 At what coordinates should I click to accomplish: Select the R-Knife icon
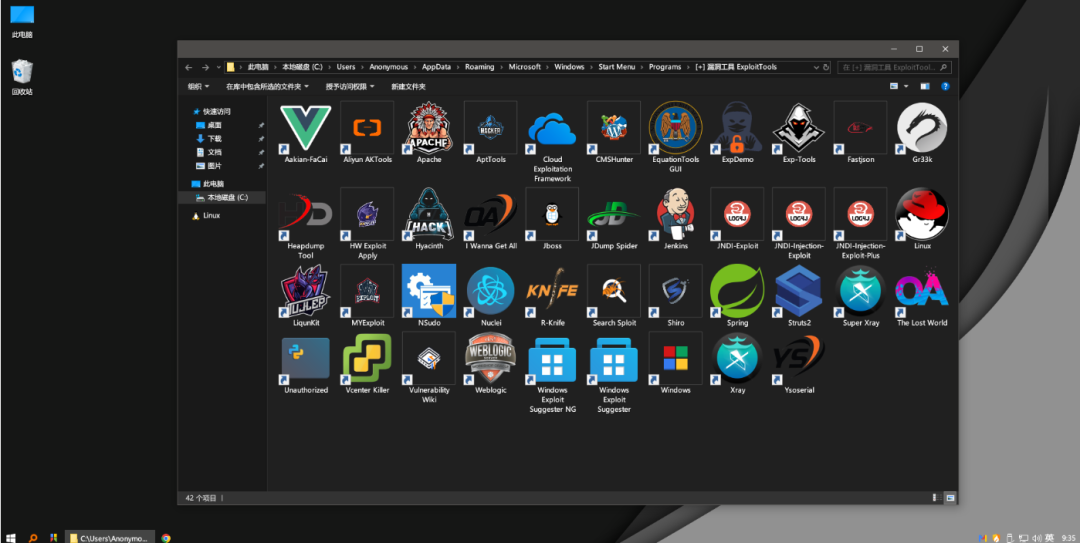coord(552,291)
